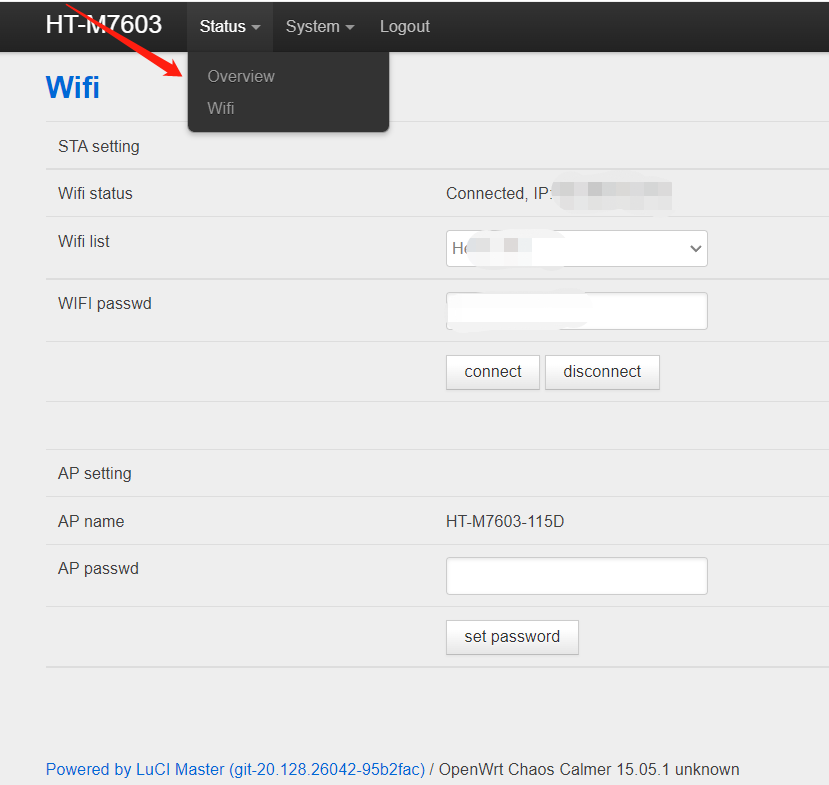The width and height of the screenshot is (829, 785).
Task: Open the Powered by LuCI Master link
Action: (235, 769)
